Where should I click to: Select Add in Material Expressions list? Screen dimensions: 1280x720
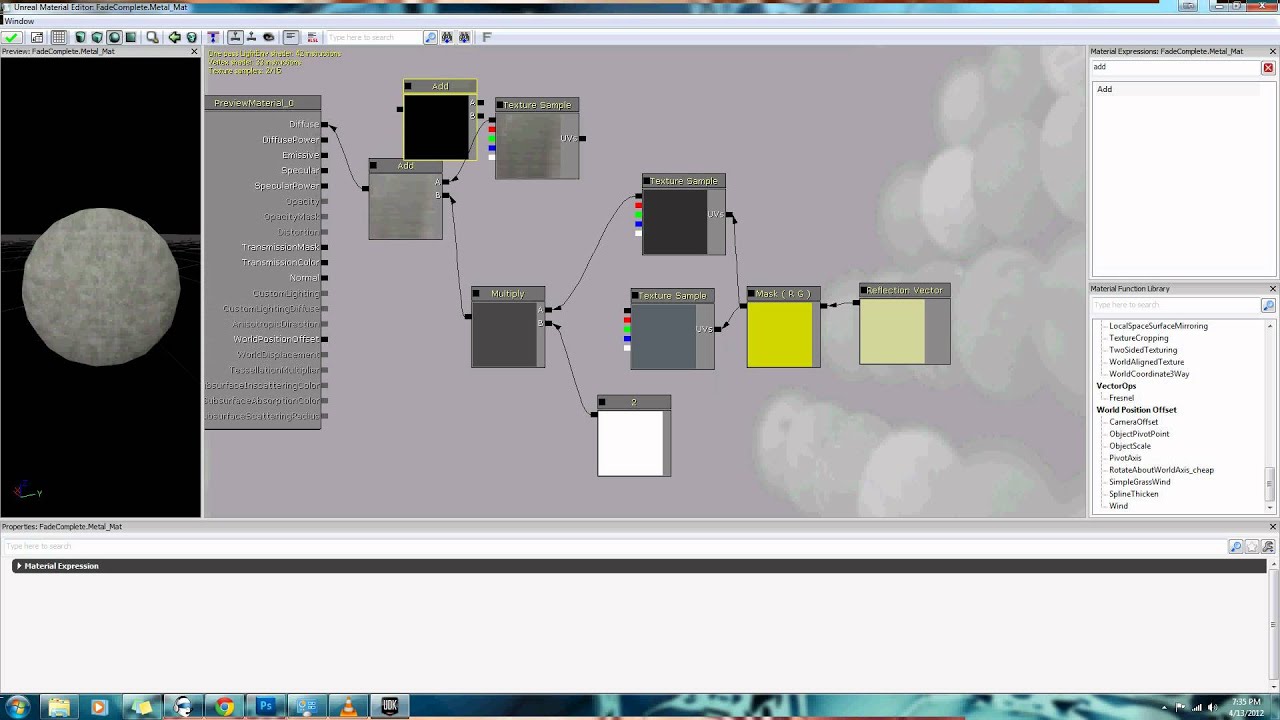(1104, 89)
